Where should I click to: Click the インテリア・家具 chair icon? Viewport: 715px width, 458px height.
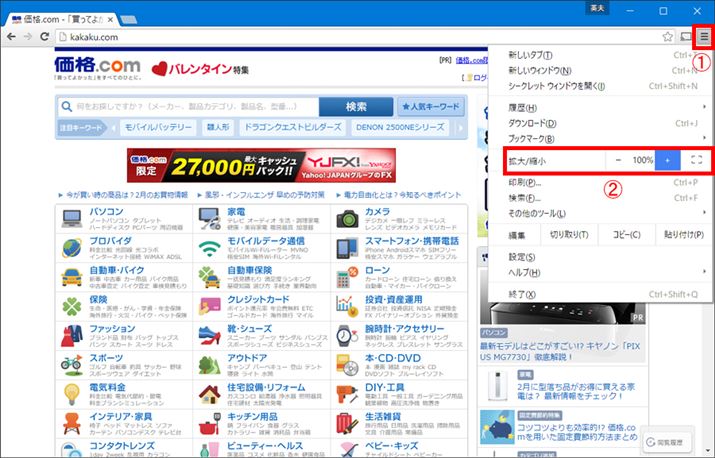coord(72,424)
